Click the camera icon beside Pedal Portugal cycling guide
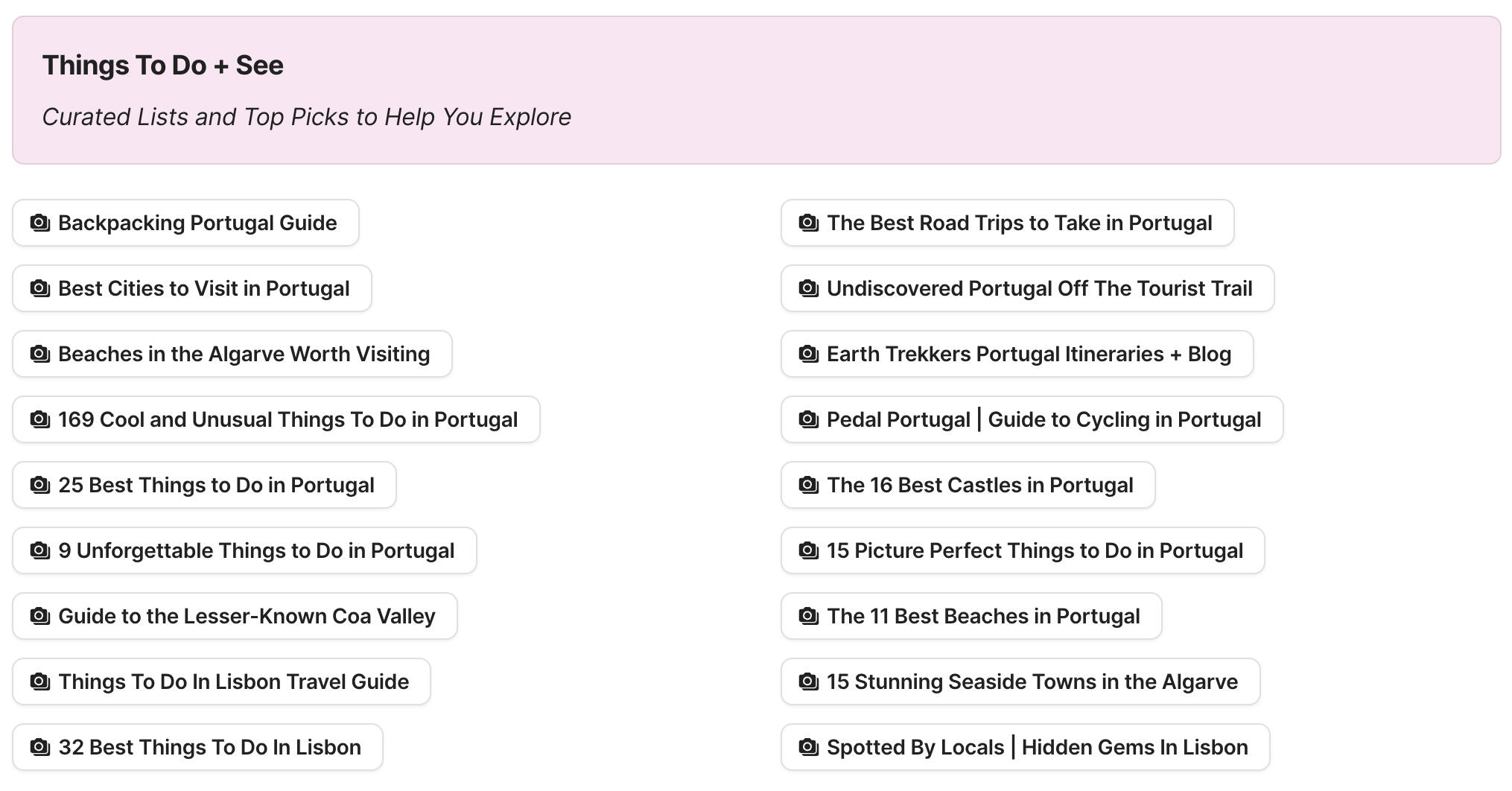Viewport: 1512px width, 791px height. point(807,419)
